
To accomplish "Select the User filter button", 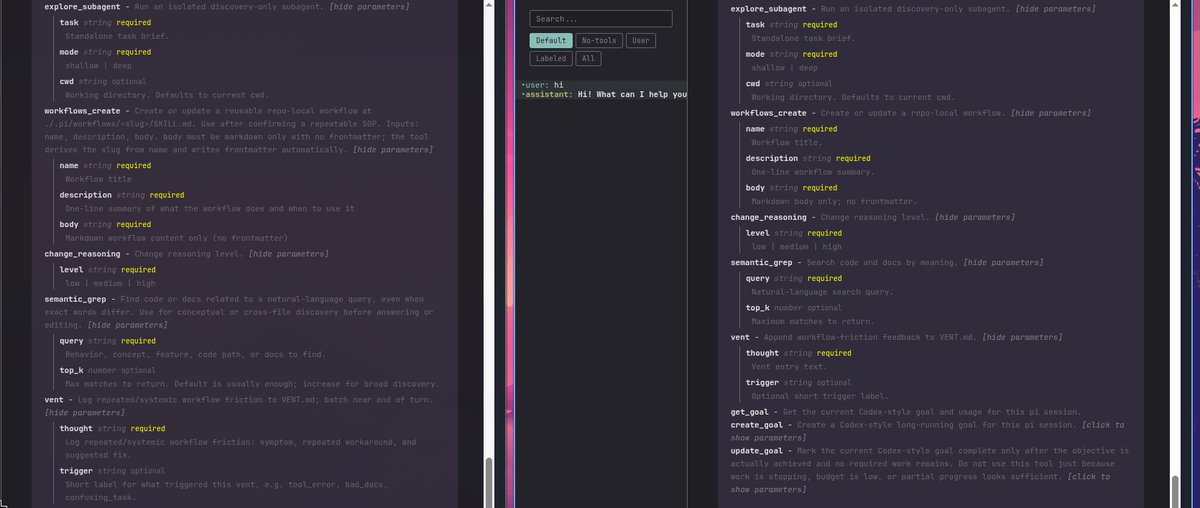I will point(640,41).
